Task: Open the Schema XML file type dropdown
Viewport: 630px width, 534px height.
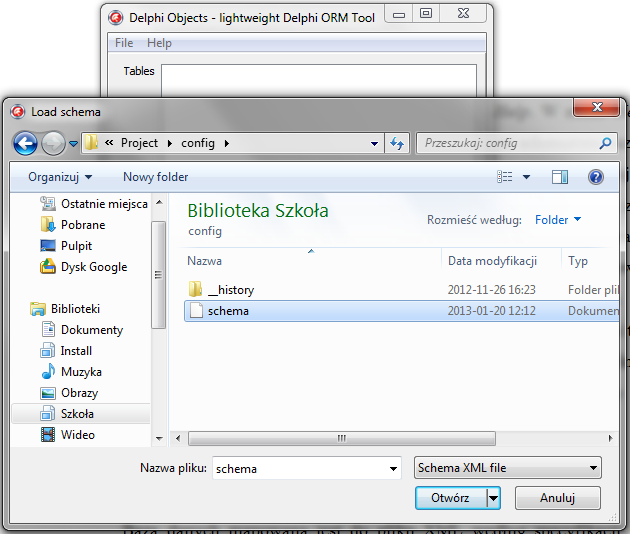Action: (x=508, y=468)
